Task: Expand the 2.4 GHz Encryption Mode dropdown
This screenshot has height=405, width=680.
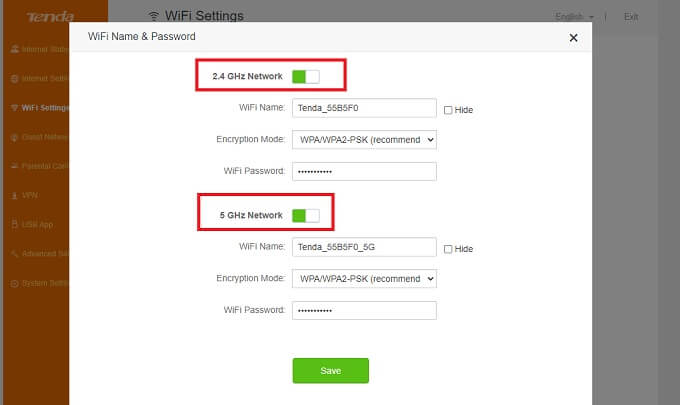Action: pyautogui.click(x=363, y=140)
